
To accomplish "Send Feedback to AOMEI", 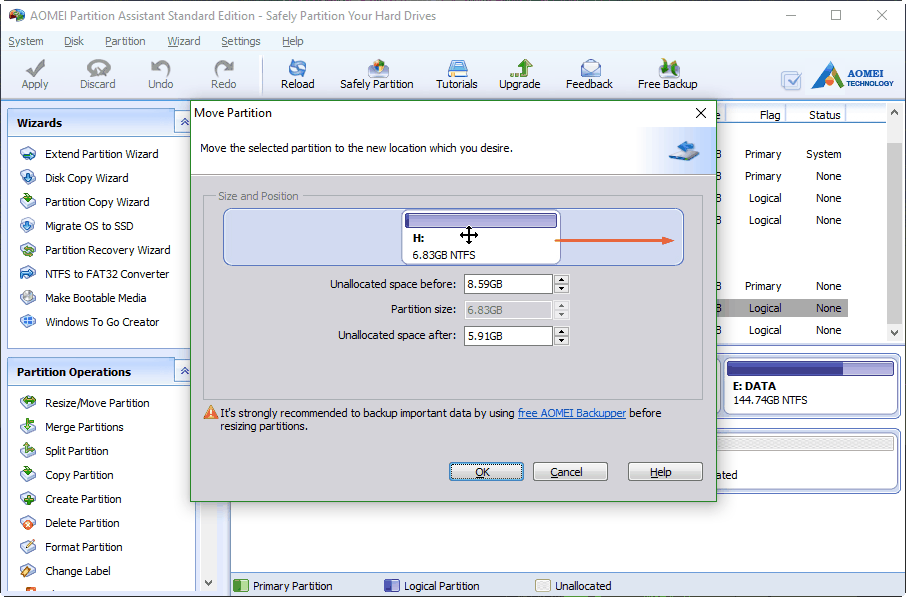I will (588, 73).
